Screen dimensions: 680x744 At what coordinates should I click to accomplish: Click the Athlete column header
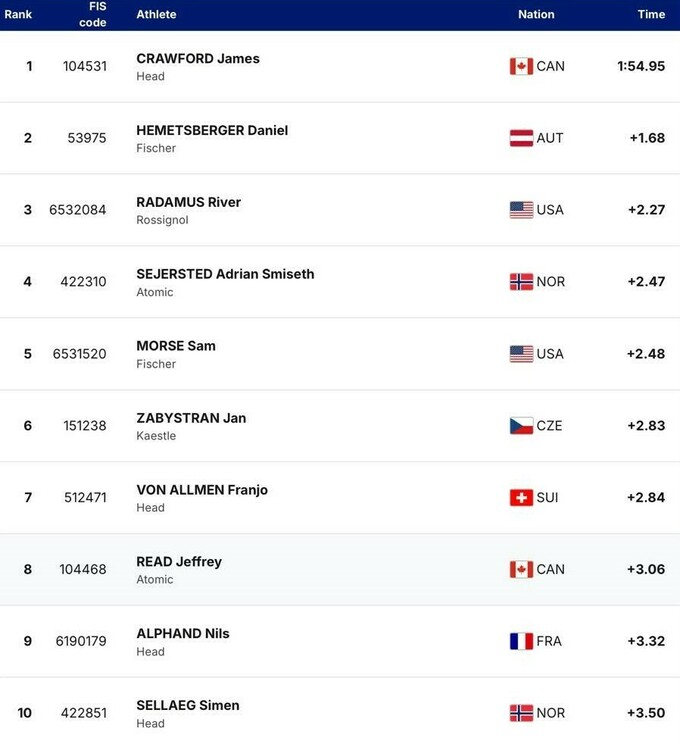[x=156, y=15]
